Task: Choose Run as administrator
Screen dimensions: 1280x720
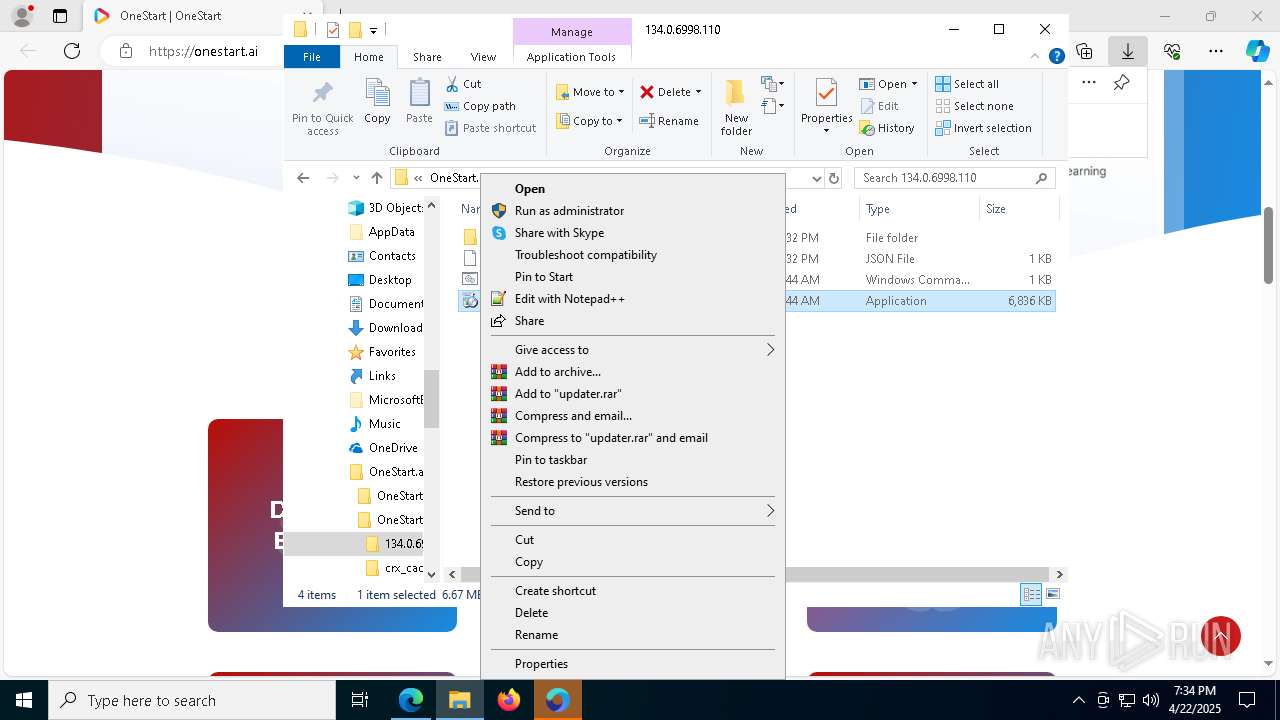Action: [632, 211]
